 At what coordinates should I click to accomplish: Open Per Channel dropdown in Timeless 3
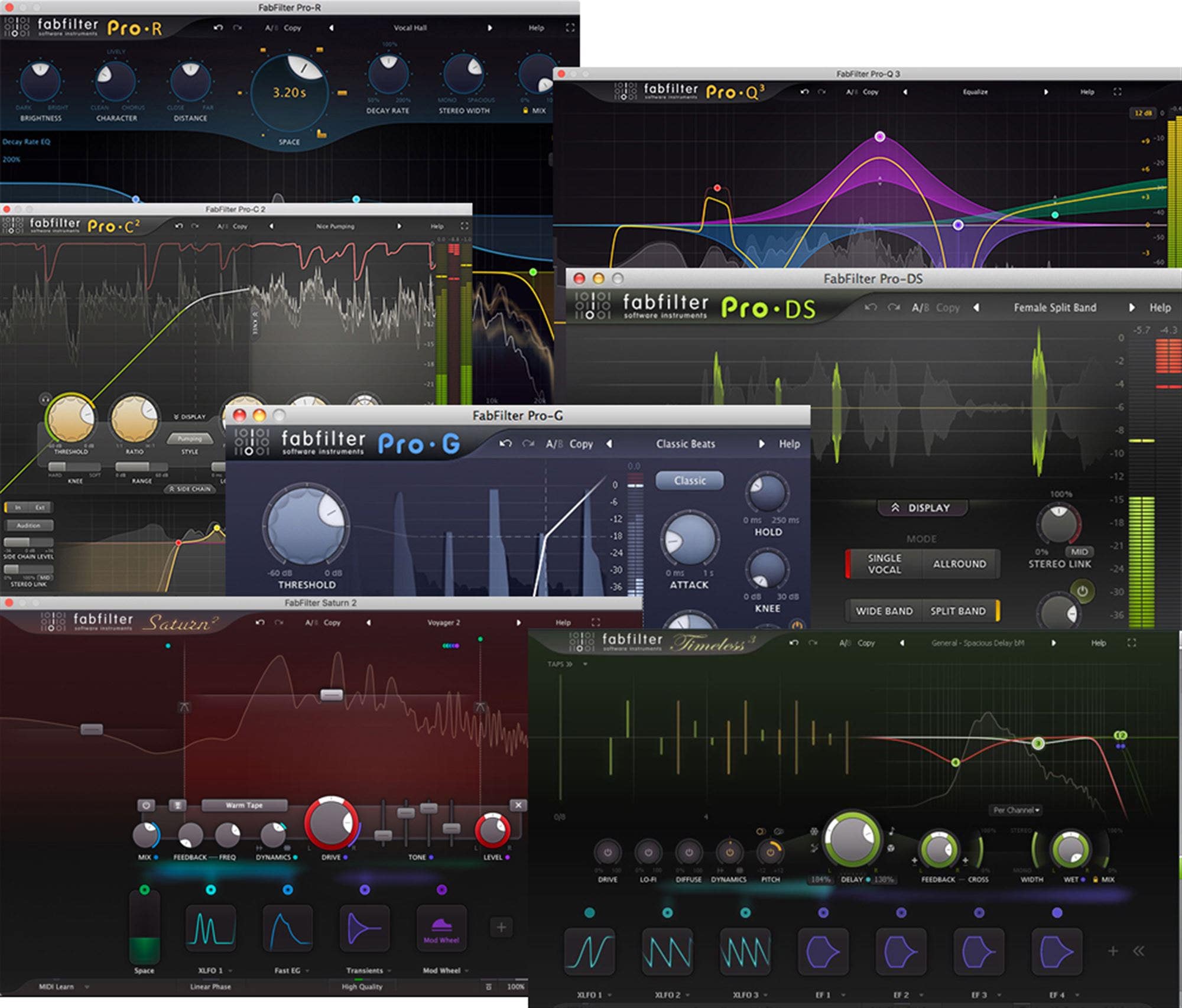[1016, 810]
